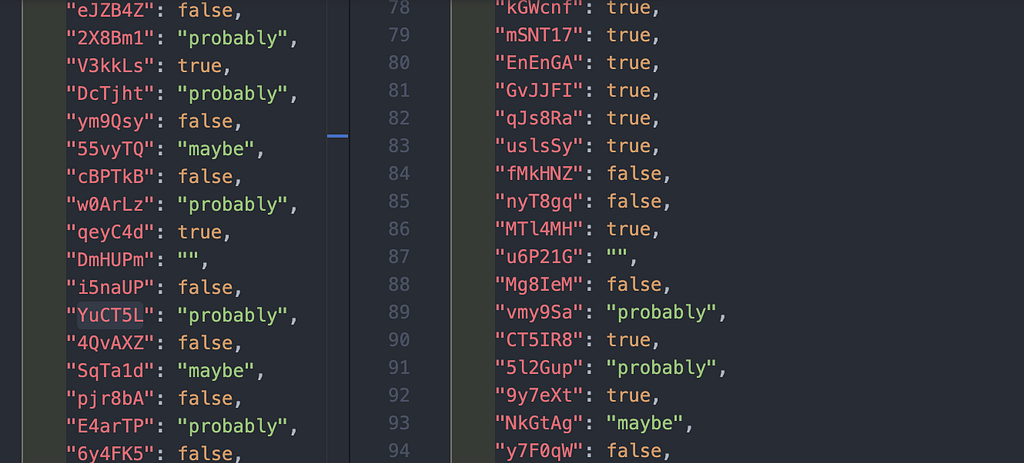This screenshot has width=1024, height=463.
Task: Click the key "2X8Bm1" in the left pane
Action: [110, 39]
